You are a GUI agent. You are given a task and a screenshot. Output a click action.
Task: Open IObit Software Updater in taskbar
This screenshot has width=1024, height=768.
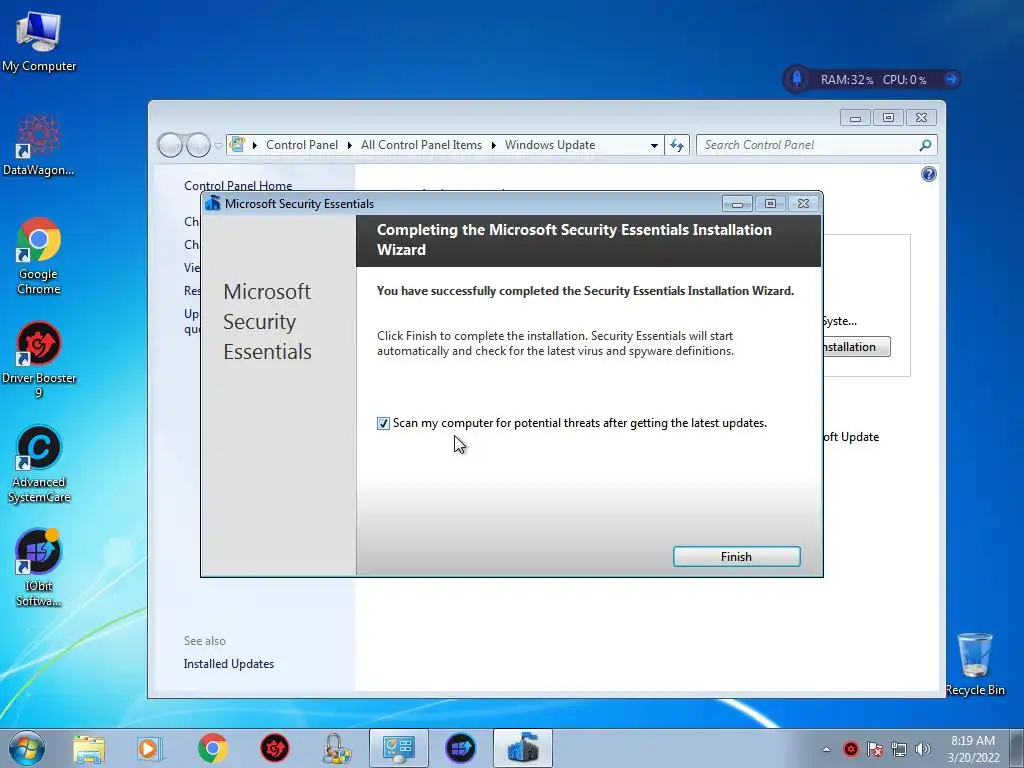[460, 748]
